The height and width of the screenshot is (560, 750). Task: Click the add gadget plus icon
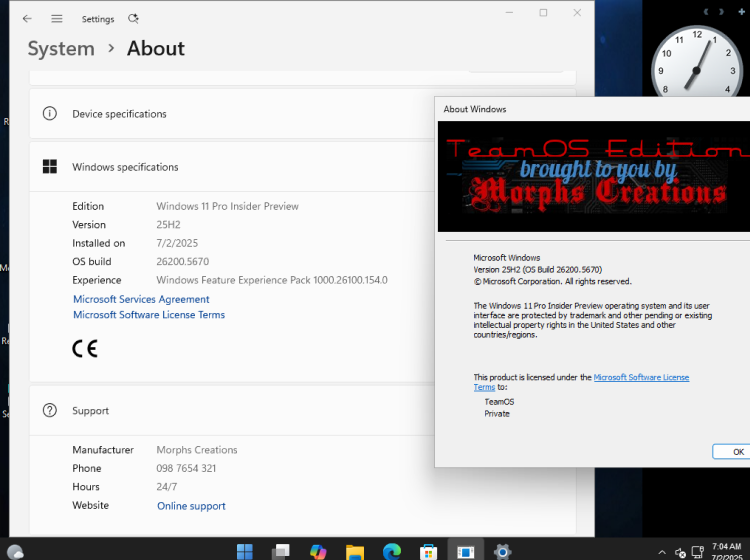coord(742,11)
